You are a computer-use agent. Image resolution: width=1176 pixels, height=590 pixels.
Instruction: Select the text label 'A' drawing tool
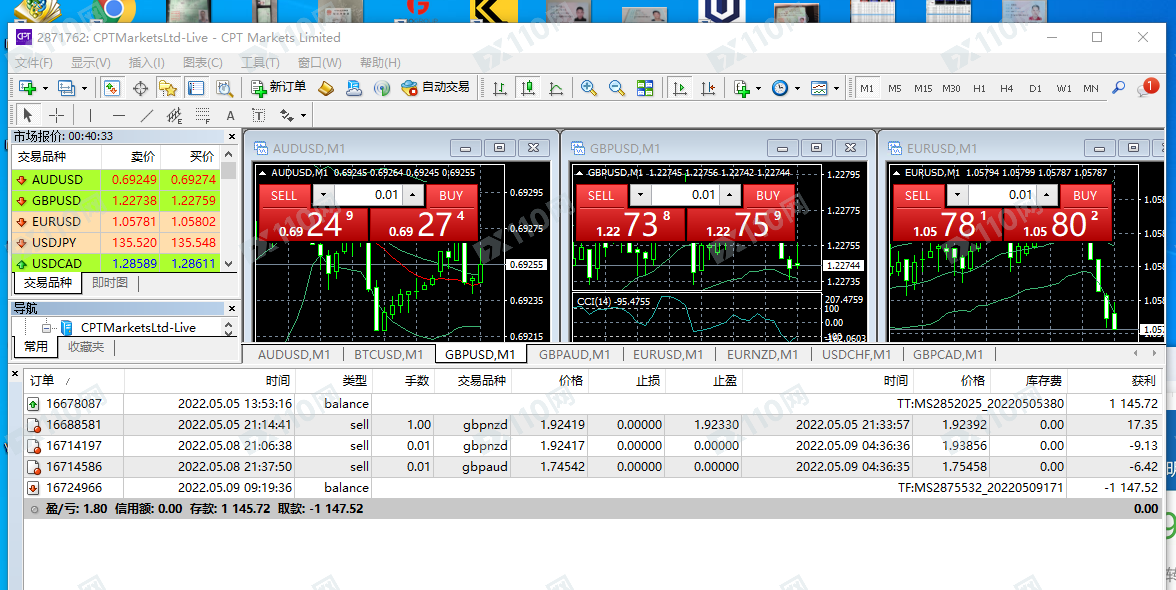(232, 115)
